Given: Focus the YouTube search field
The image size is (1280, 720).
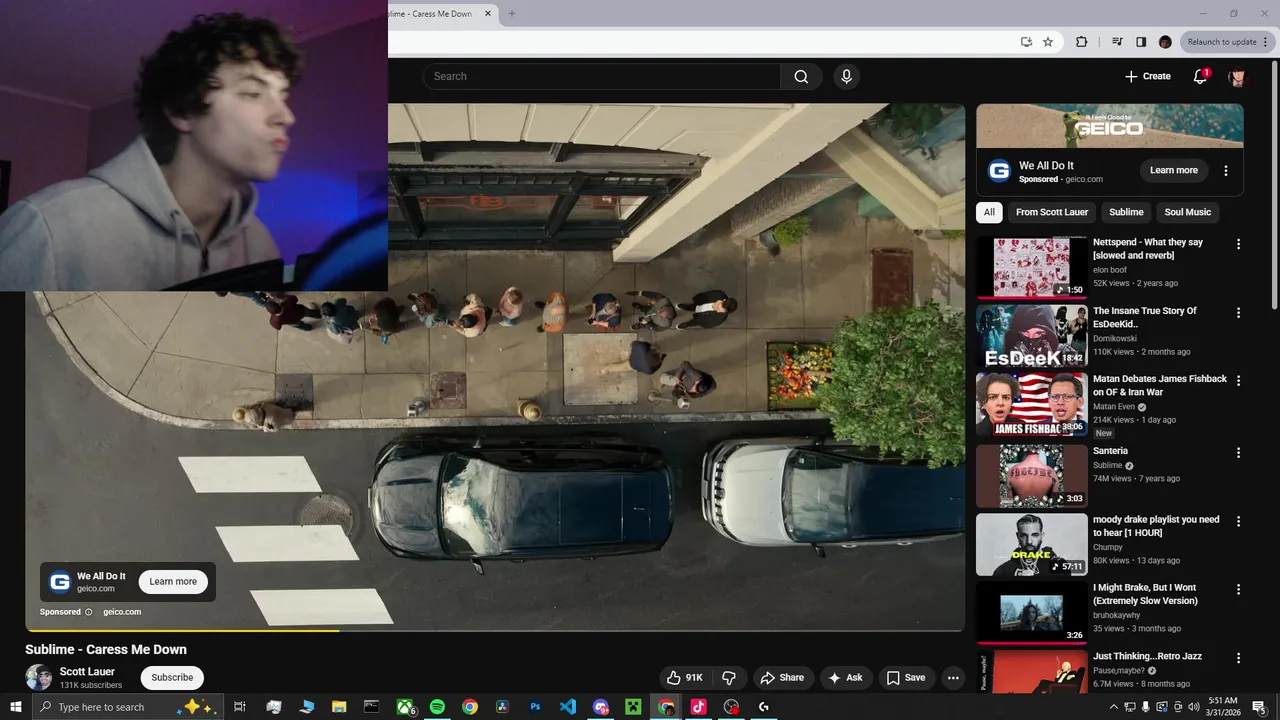Looking at the screenshot, I should (x=601, y=76).
